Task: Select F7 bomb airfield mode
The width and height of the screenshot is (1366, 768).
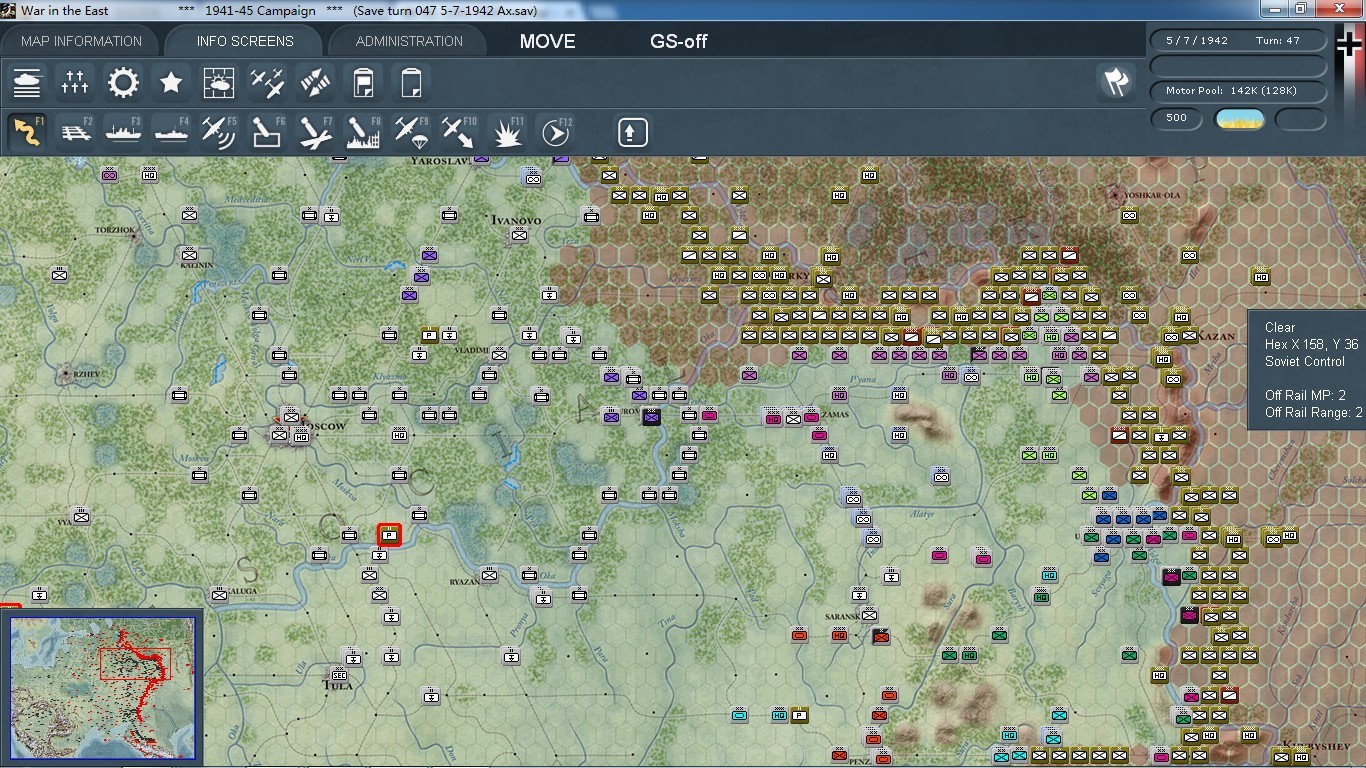Action: tap(315, 132)
